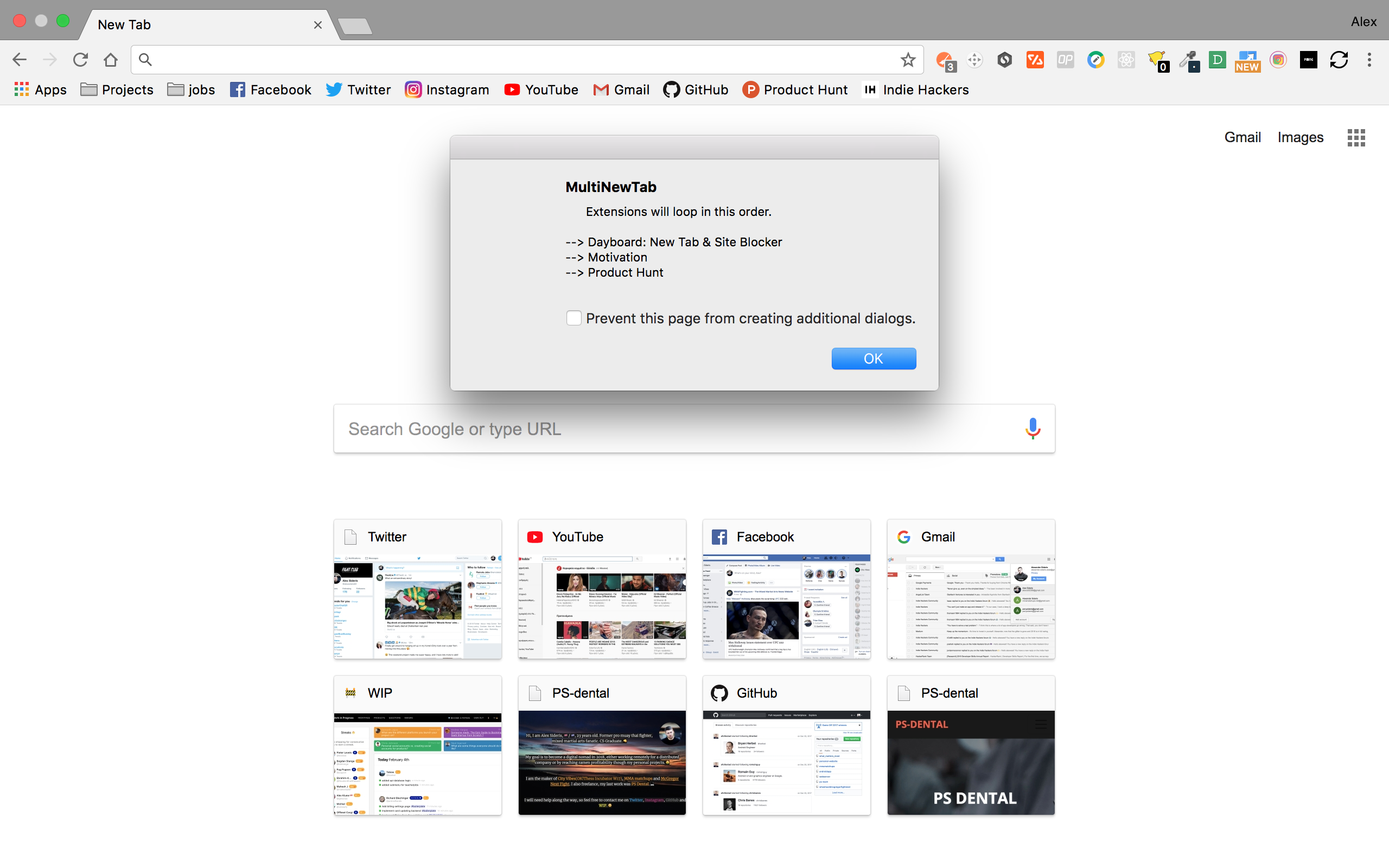Open the notifications bell extension showing zero
This screenshot has width=1389, height=868.
[x=1158, y=60]
